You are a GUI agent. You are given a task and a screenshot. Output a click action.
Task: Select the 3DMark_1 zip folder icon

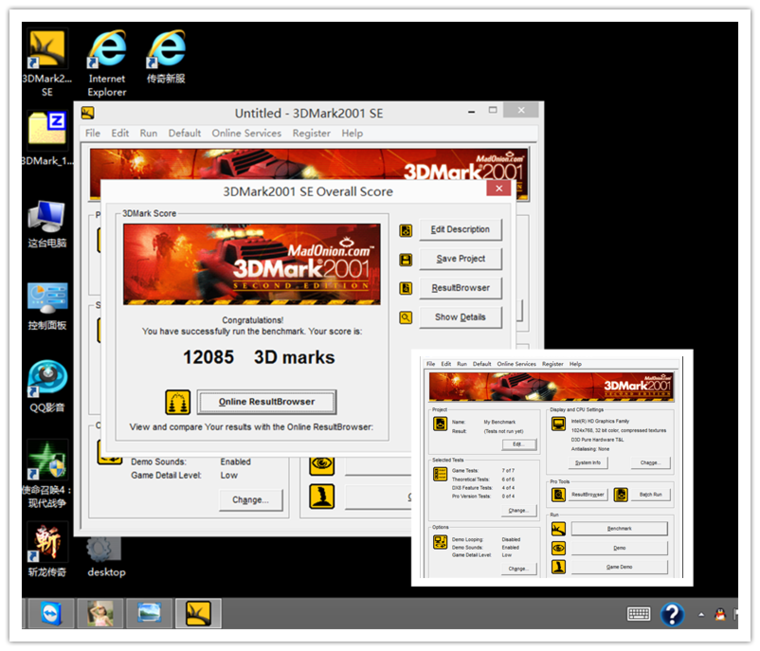coord(47,138)
